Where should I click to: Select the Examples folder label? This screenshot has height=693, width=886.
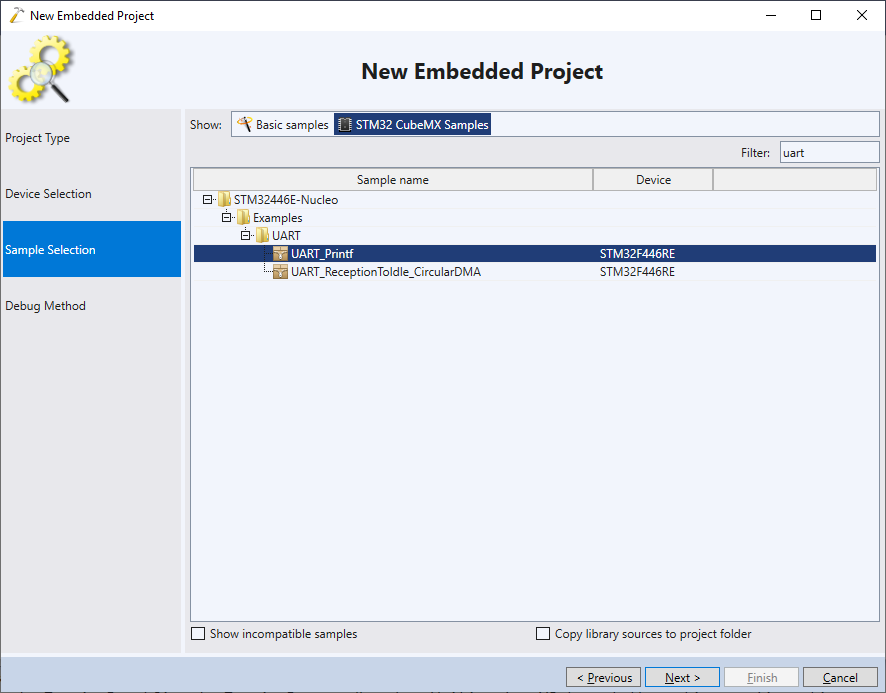(x=277, y=218)
